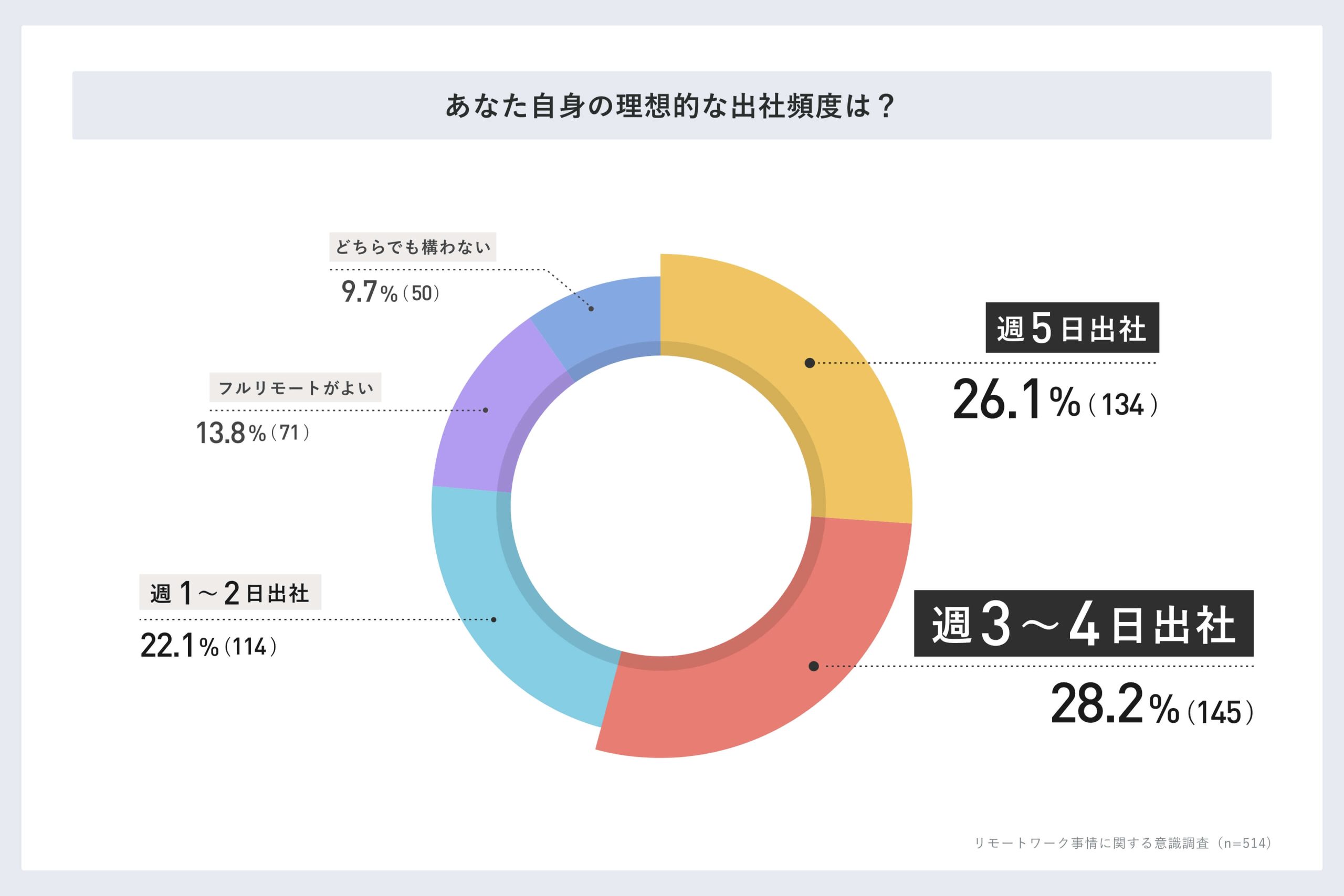
Task: Select the フルリモートがよい label
Action: pos(296,387)
